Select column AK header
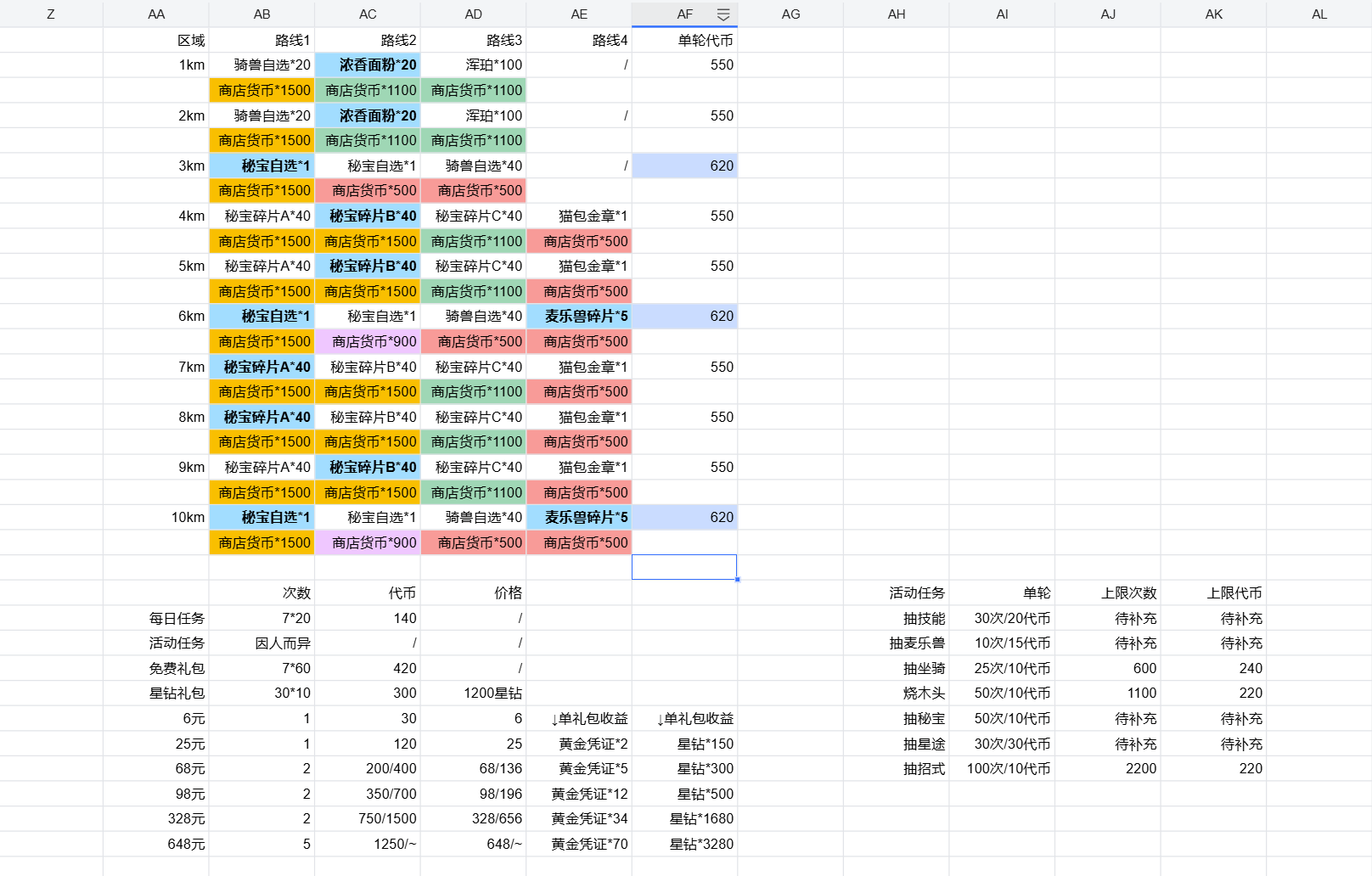 point(1213,14)
